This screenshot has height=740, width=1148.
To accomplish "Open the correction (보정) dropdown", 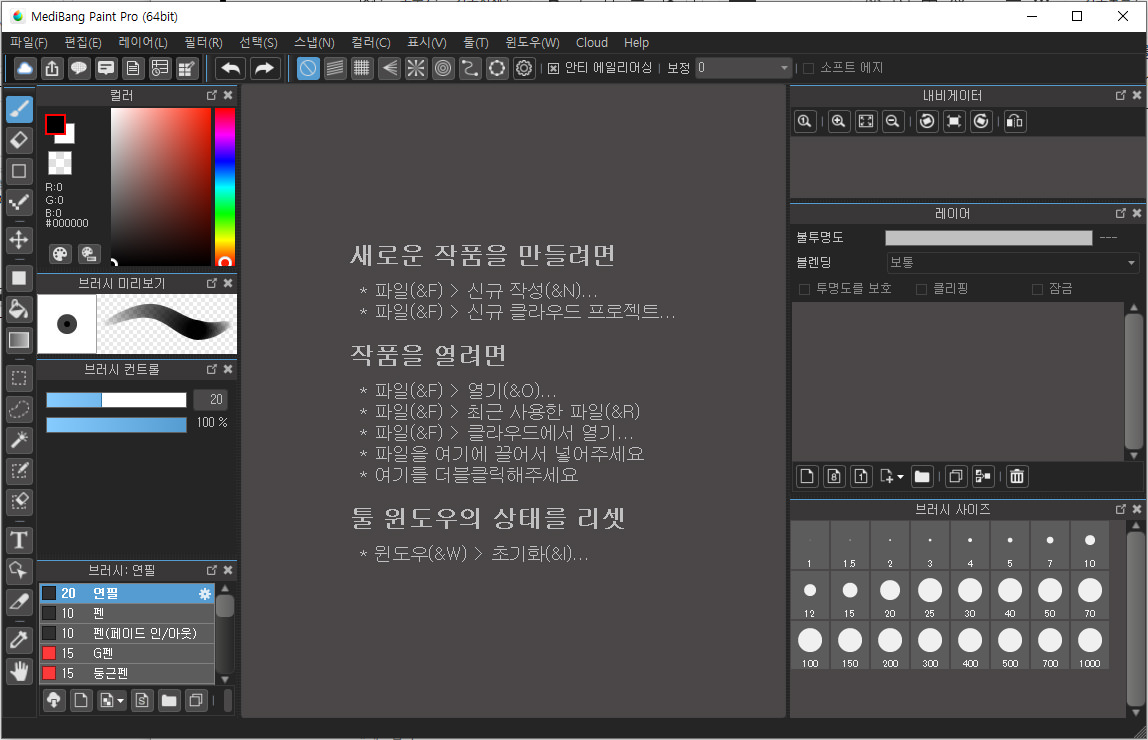I will tap(740, 68).
